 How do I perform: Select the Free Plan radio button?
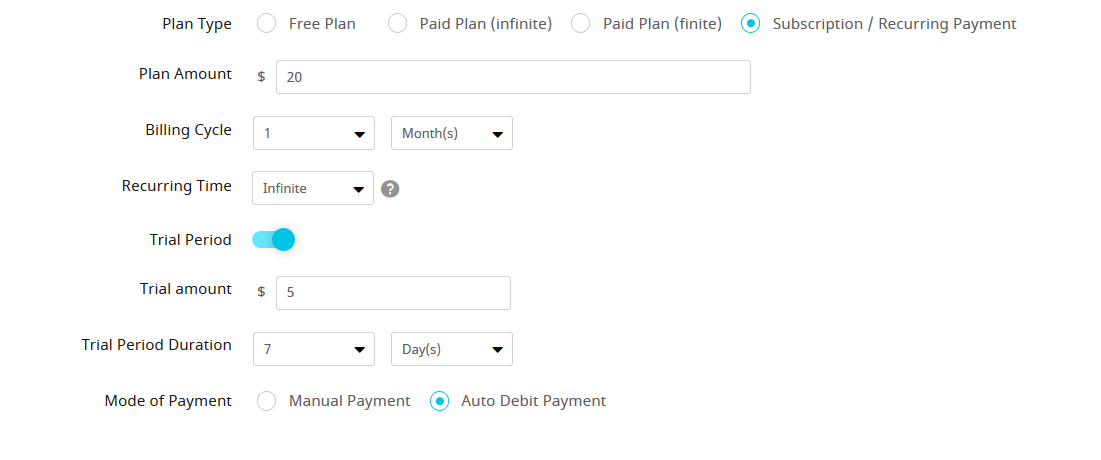click(x=266, y=24)
